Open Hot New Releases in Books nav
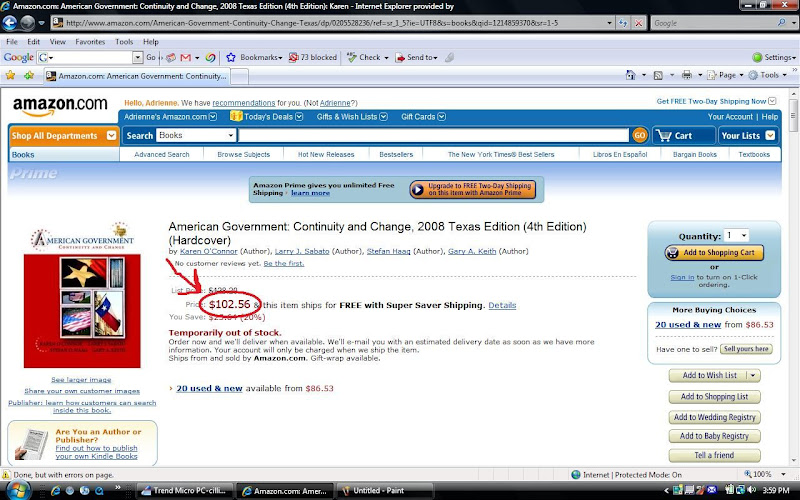 (x=326, y=155)
